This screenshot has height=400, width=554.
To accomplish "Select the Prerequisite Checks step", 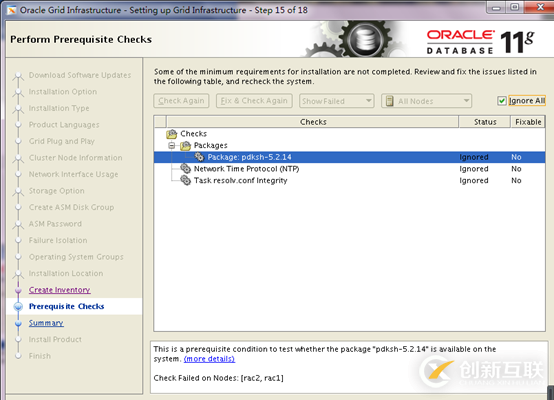I will pyautogui.click(x=66, y=306).
